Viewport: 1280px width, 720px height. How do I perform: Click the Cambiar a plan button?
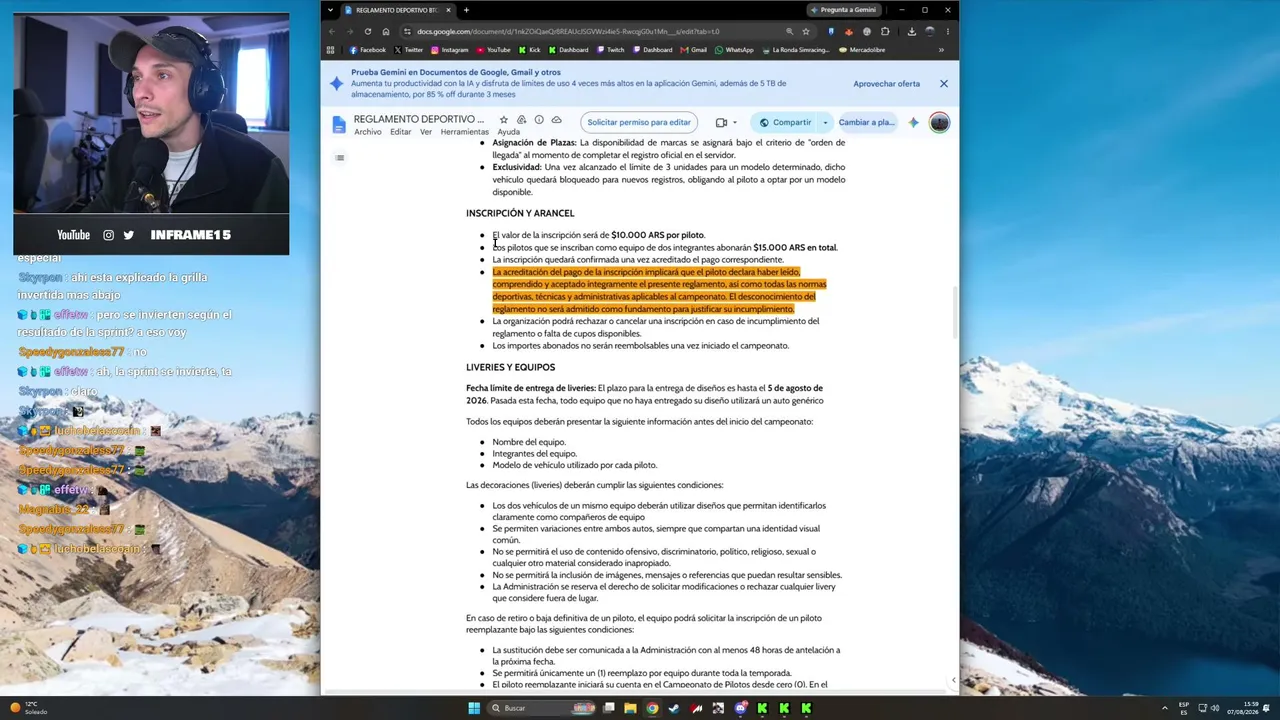point(866,123)
